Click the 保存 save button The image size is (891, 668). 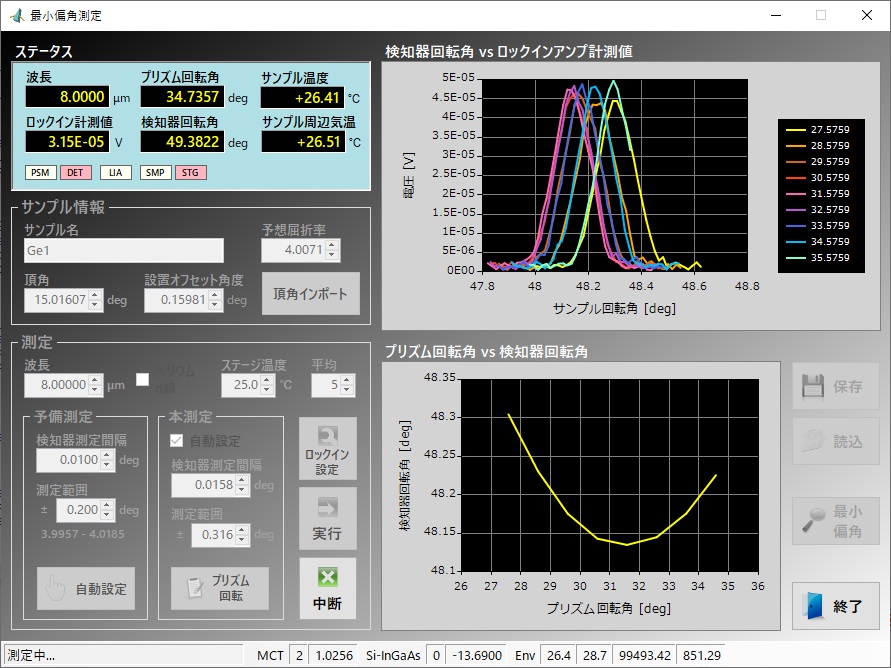[835, 386]
